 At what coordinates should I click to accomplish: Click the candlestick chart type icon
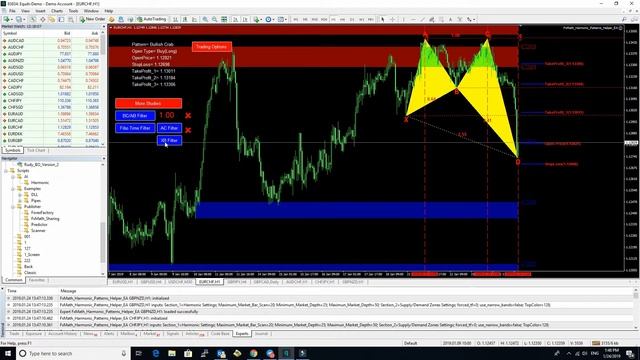coord(185,19)
